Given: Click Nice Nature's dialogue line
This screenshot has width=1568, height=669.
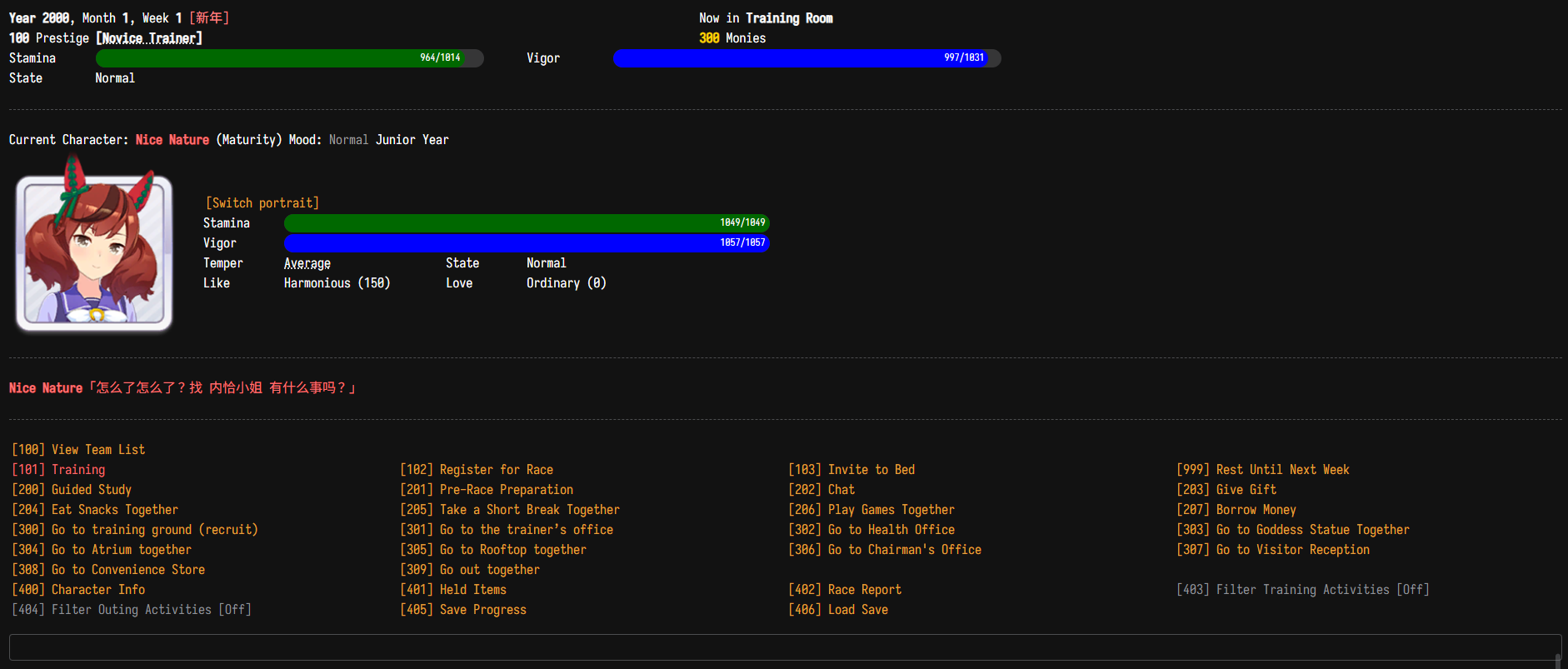Looking at the screenshot, I should point(183,388).
